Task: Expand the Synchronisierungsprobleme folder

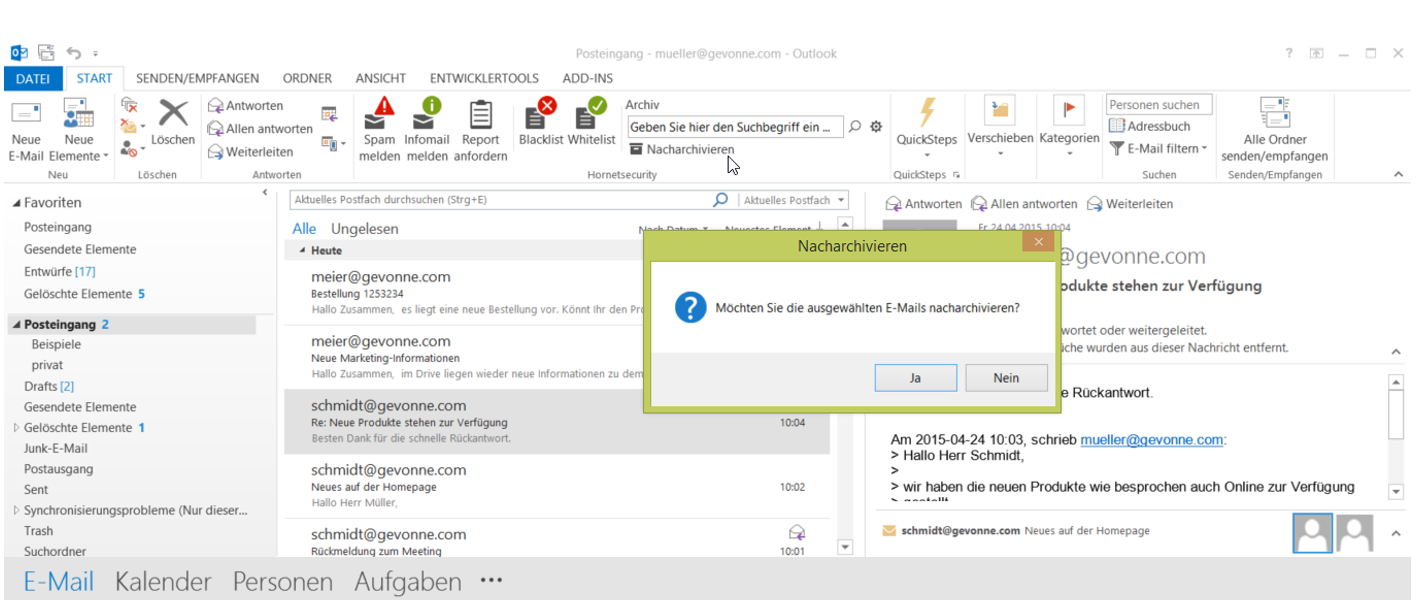Action: click(16, 510)
